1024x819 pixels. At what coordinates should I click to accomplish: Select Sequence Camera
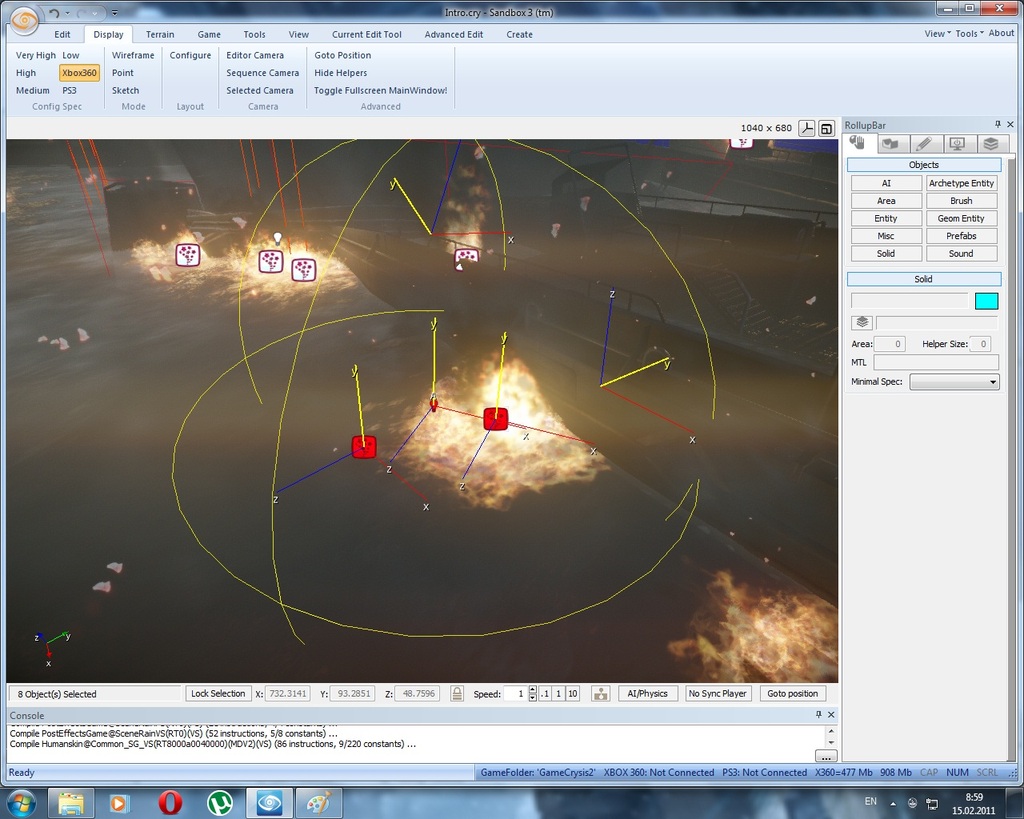coord(263,73)
